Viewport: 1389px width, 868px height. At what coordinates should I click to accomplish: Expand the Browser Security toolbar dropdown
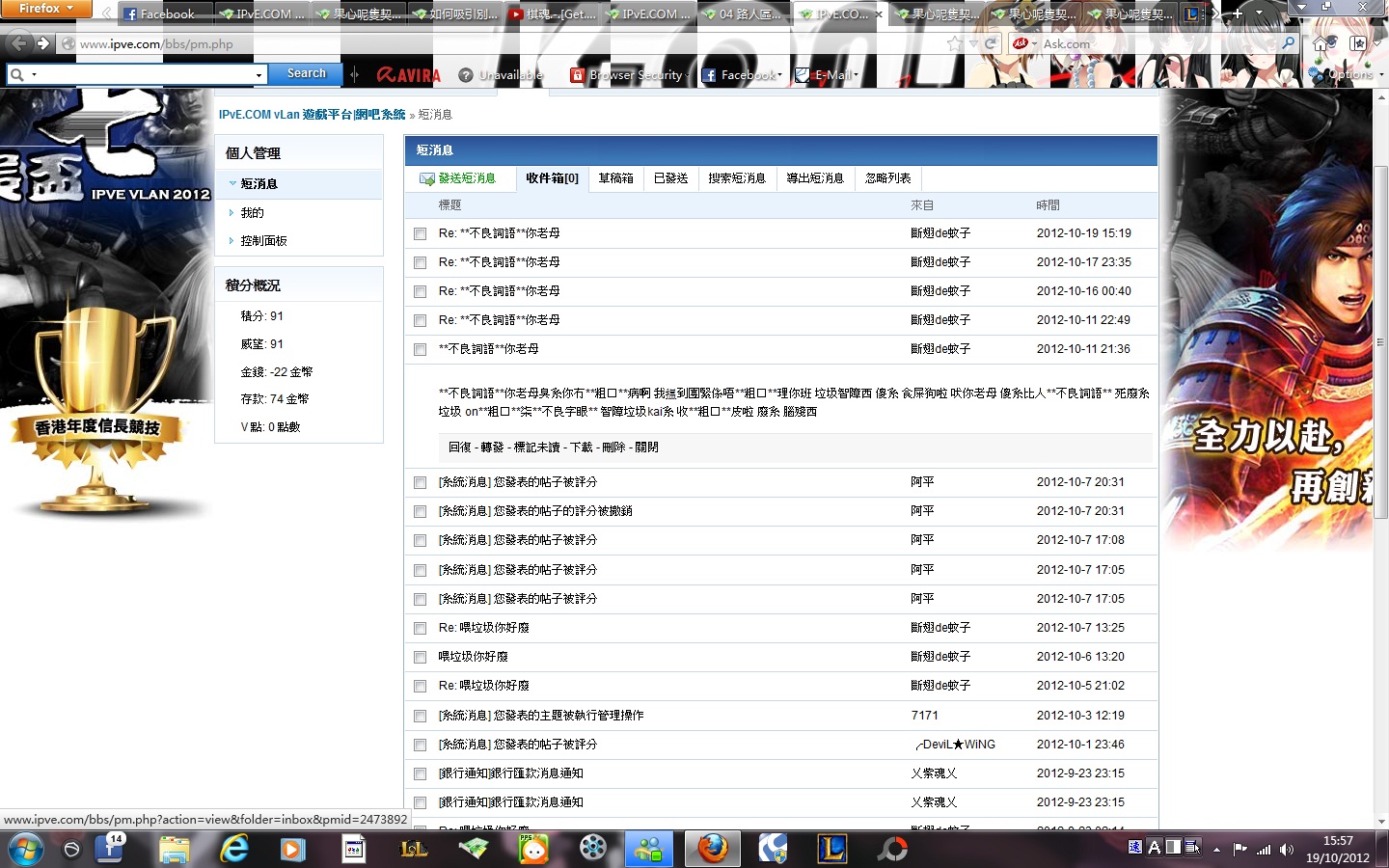(x=688, y=74)
